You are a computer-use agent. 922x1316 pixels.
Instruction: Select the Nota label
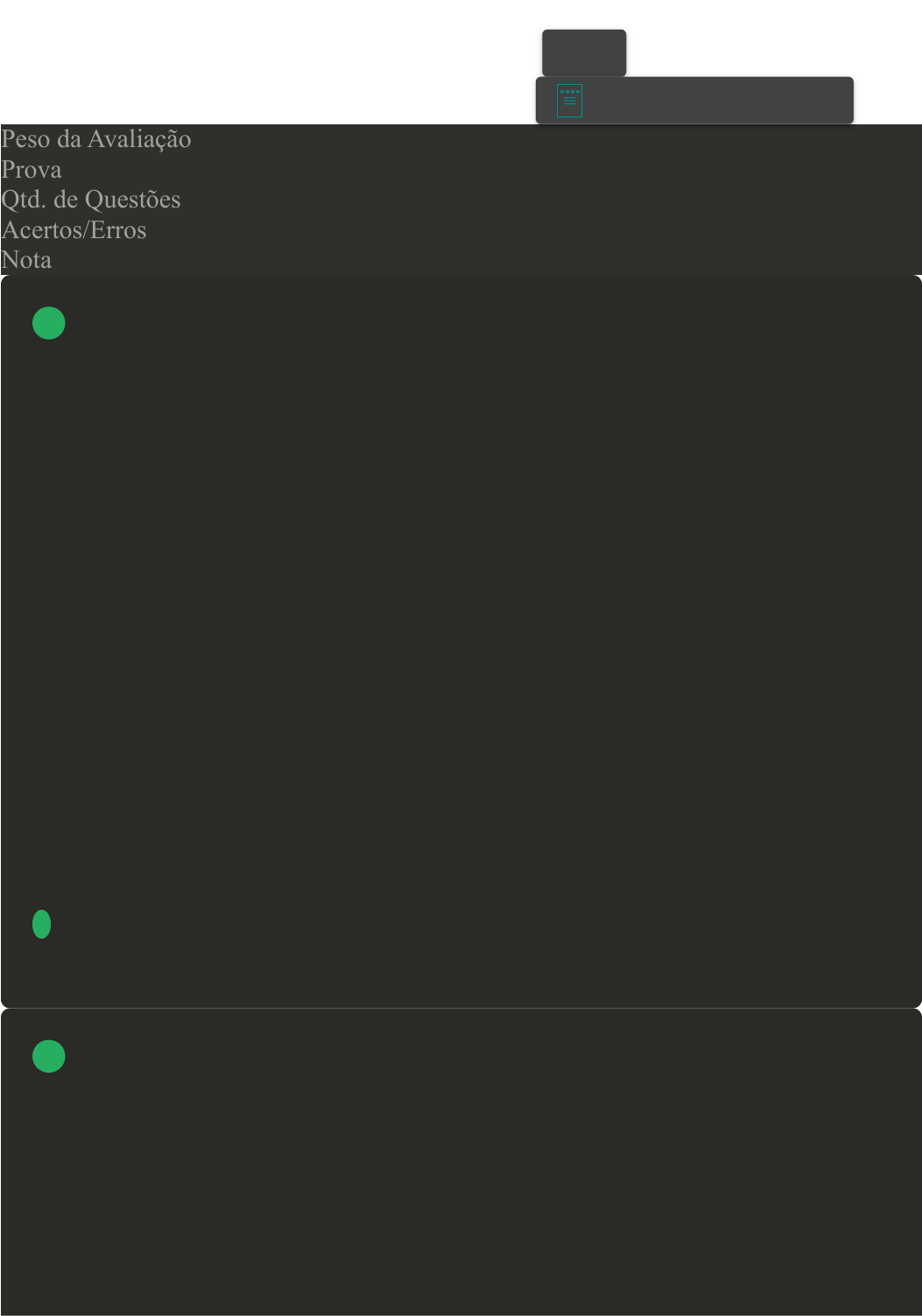pyautogui.click(x=26, y=260)
